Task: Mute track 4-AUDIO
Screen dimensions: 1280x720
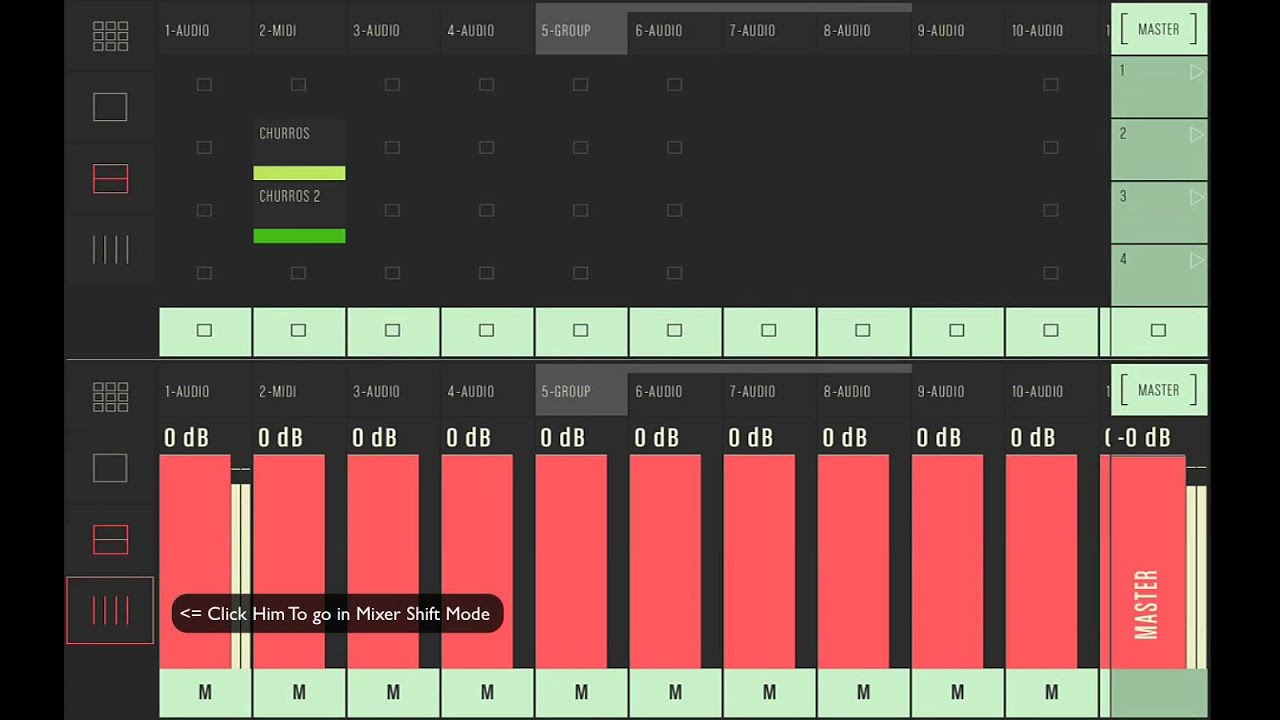Action: 487,692
